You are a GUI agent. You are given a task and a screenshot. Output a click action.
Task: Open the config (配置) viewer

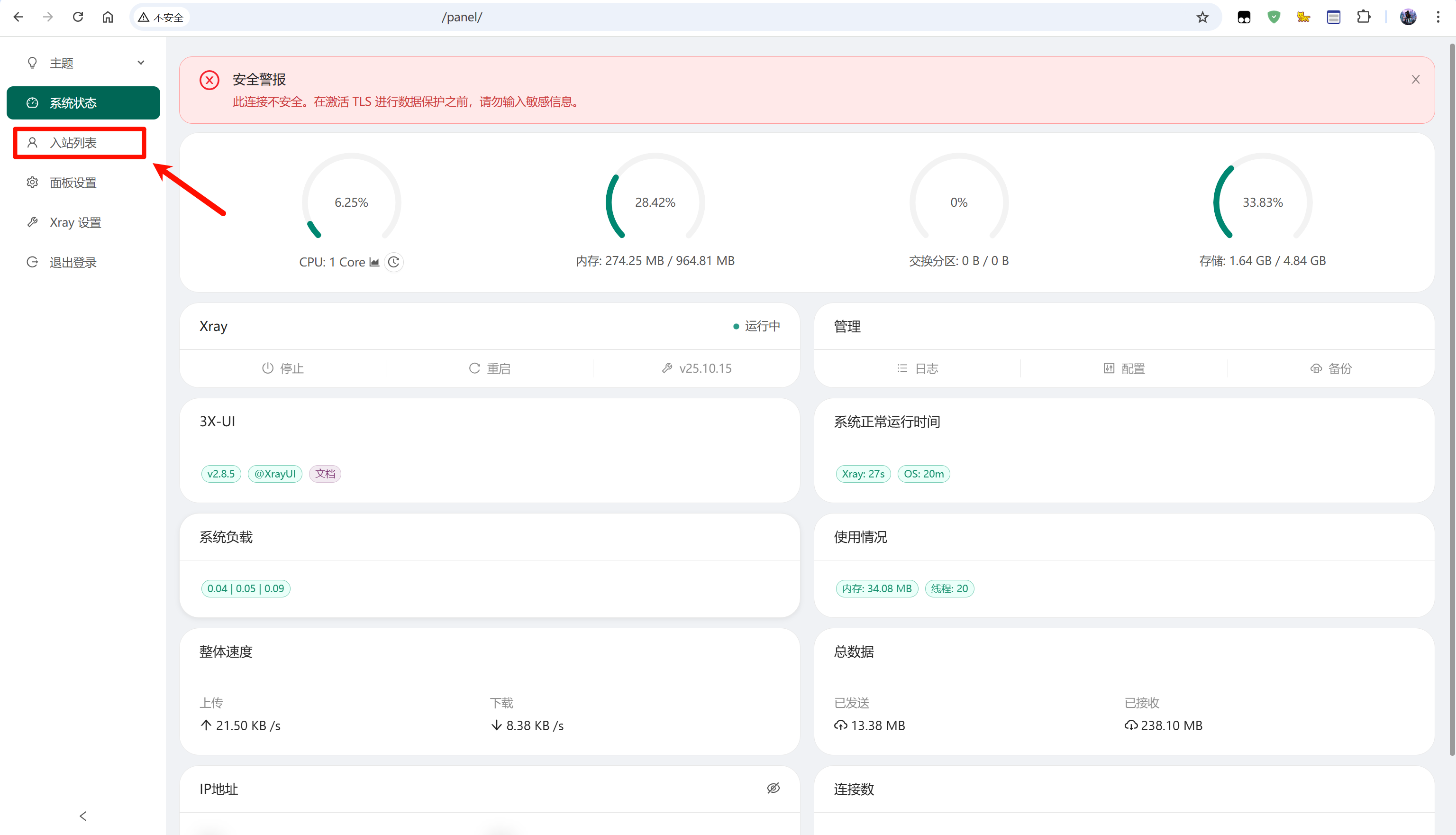[x=1124, y=368]
